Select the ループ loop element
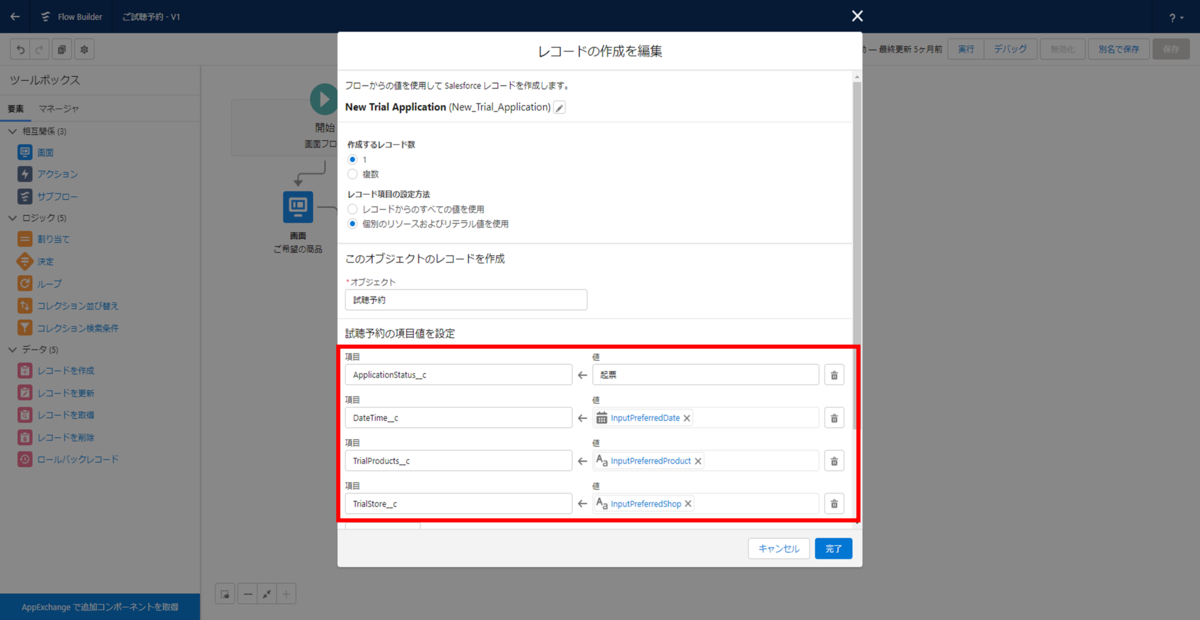The image size is (1200, 620). 40,284
